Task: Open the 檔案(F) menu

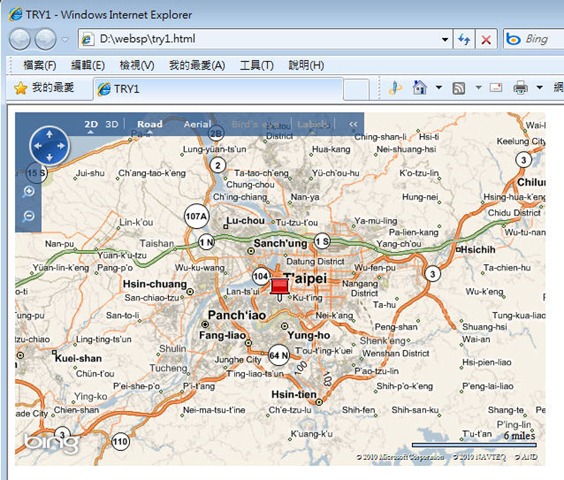Action: pos(40,65)
